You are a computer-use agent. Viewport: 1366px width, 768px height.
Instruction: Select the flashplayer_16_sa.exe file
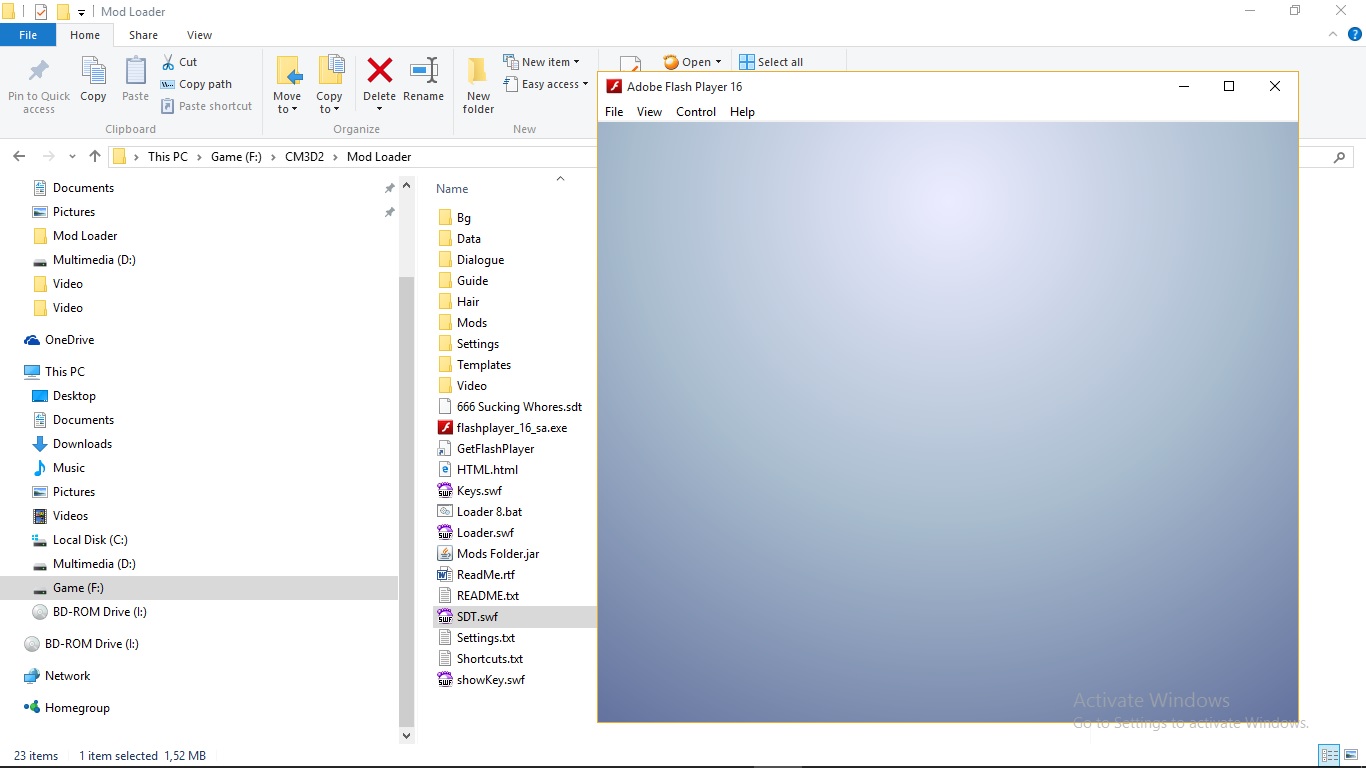511,428
